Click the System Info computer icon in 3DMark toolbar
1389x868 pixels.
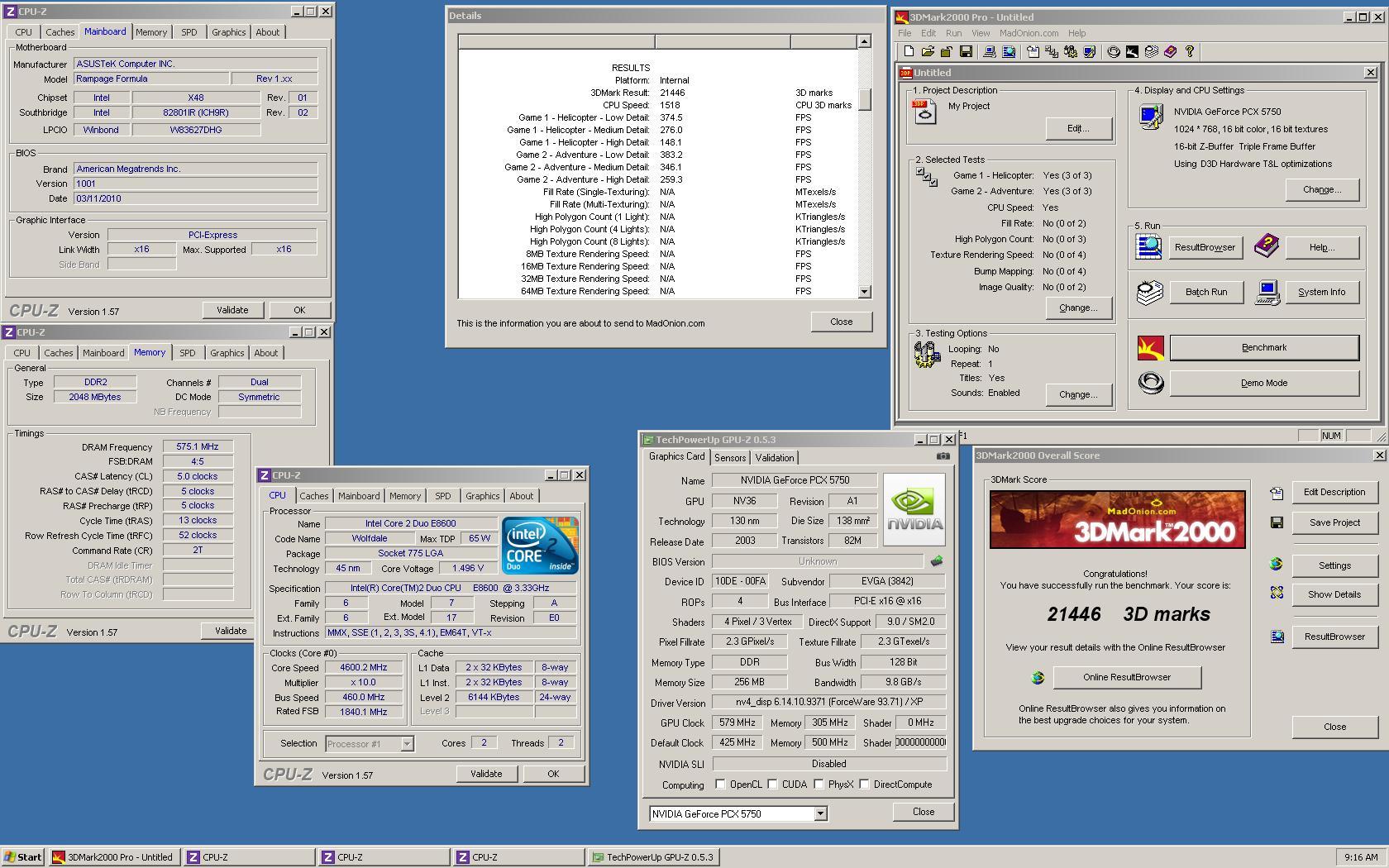[x=990, y=51]
